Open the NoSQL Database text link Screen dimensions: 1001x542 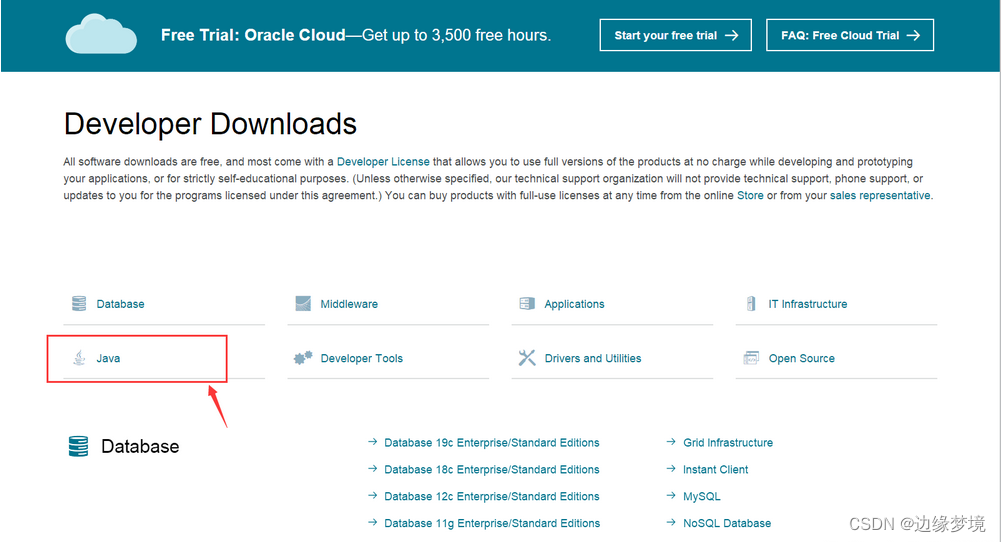pos(727,523)
